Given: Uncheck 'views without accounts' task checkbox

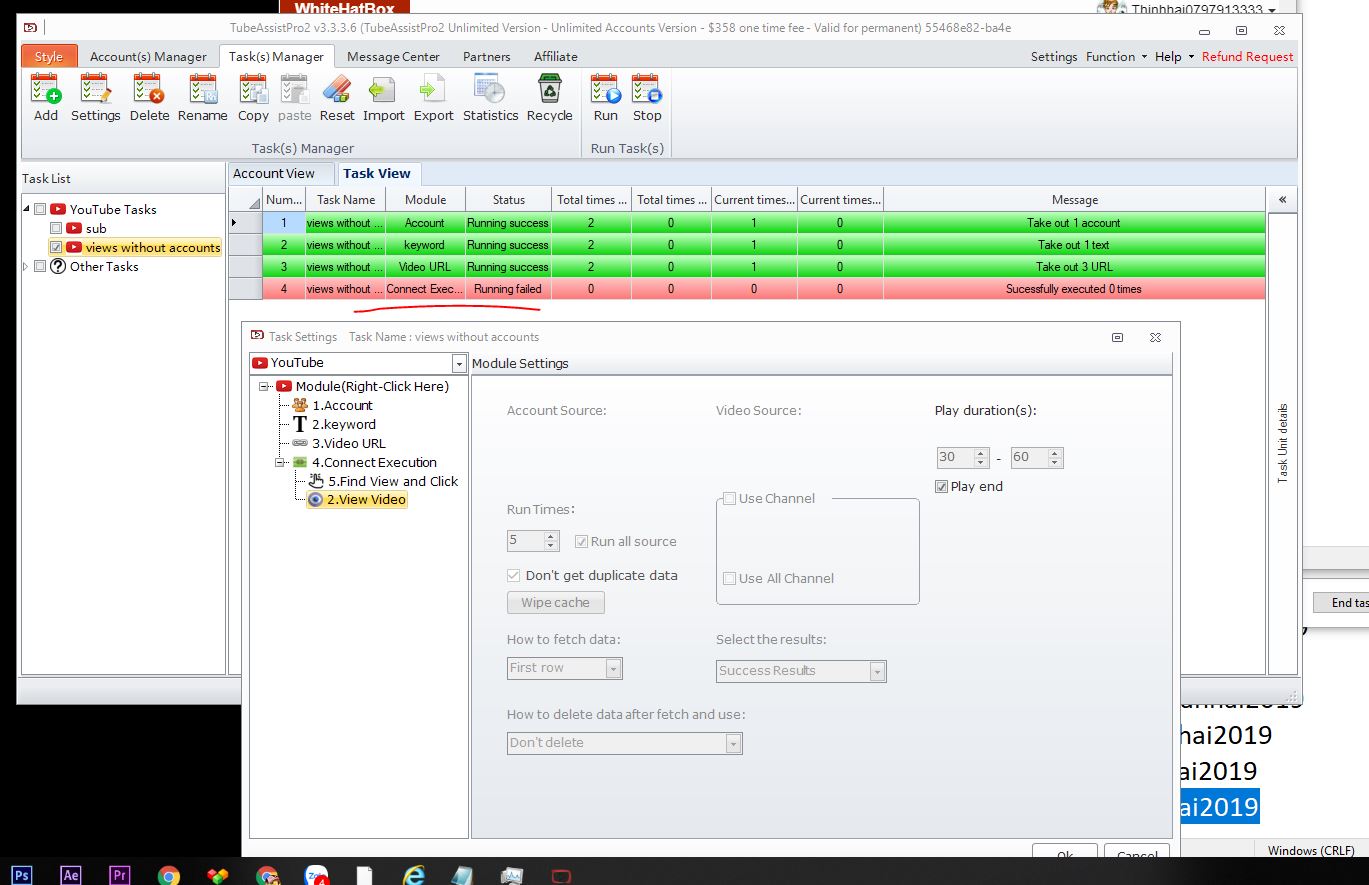Looking at the screenshot, I should [57, 247].
